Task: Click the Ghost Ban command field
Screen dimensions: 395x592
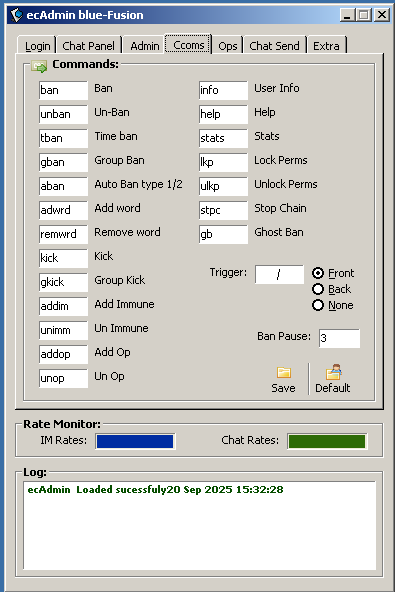Action: coord(224,234)
